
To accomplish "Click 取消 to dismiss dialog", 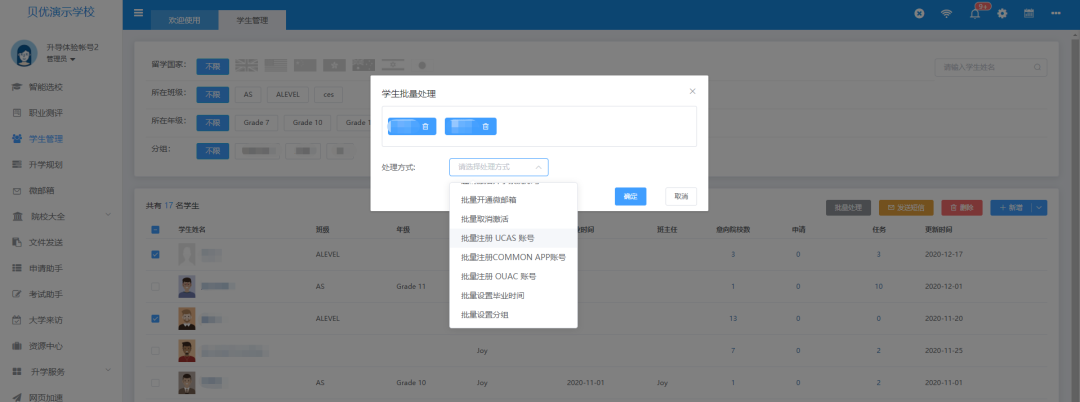I will tap(681, 196).
